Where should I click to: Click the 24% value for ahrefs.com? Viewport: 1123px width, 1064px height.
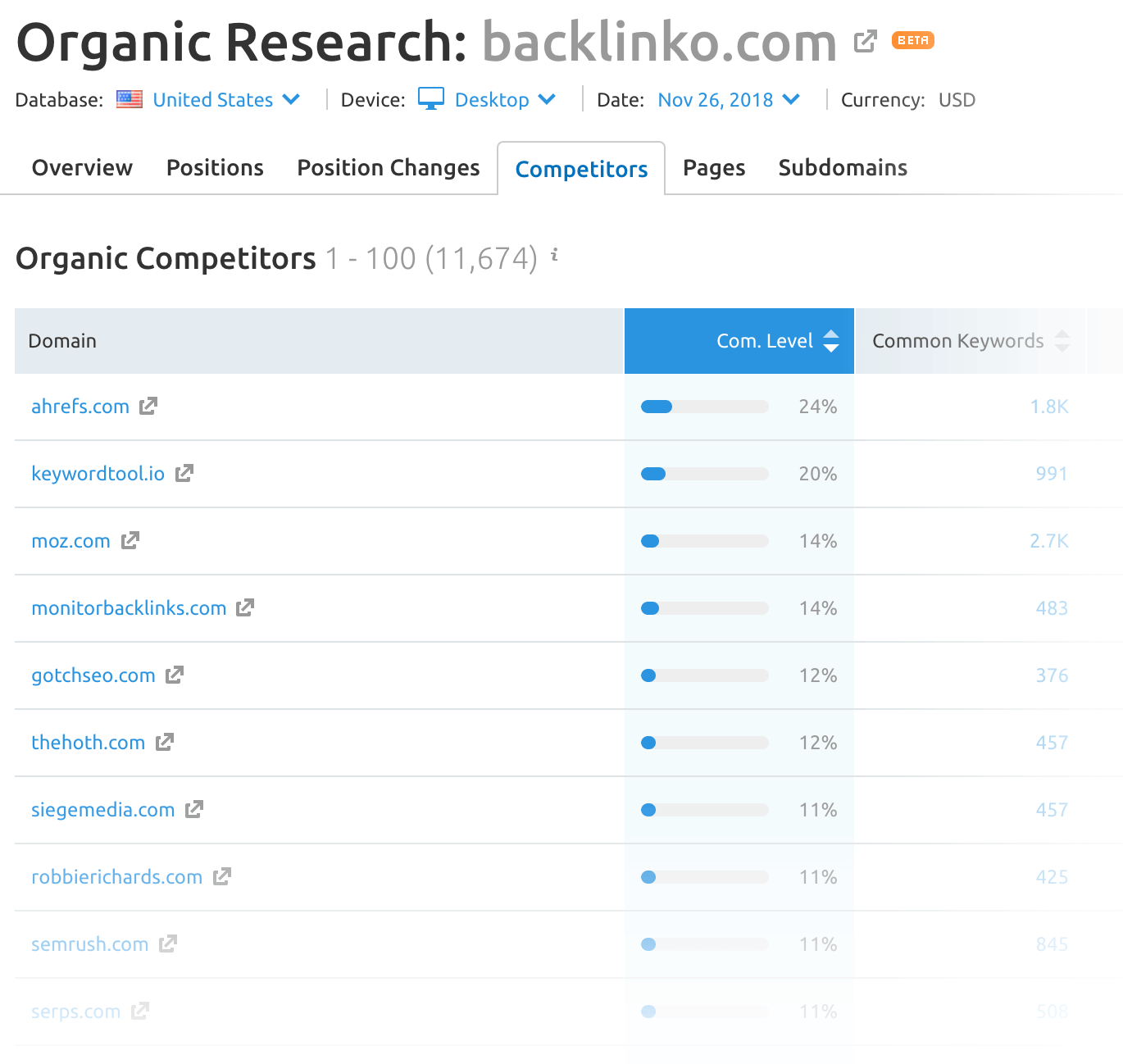[x=818, y=407]
